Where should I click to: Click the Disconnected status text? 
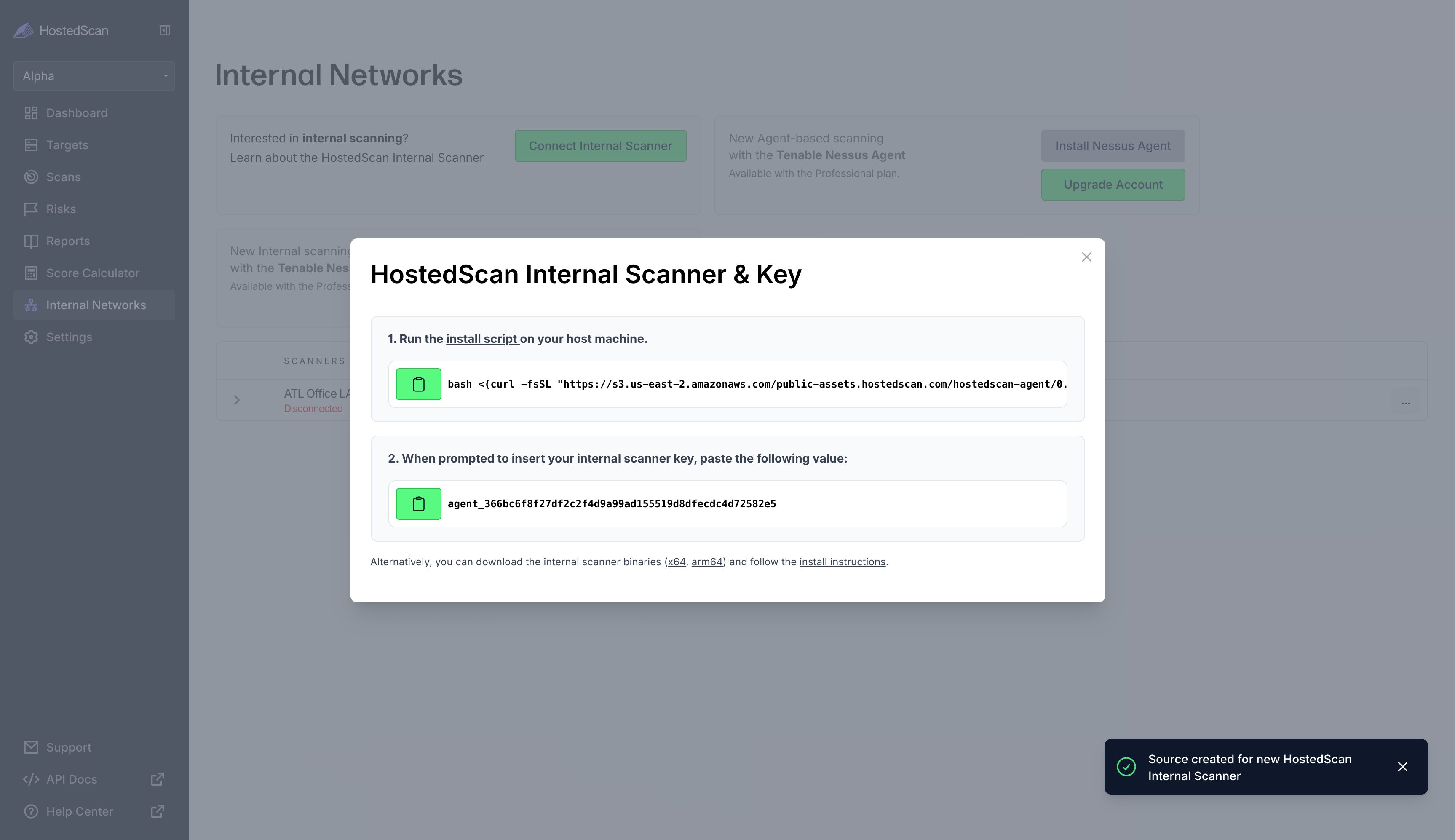[x=313, y=409]
